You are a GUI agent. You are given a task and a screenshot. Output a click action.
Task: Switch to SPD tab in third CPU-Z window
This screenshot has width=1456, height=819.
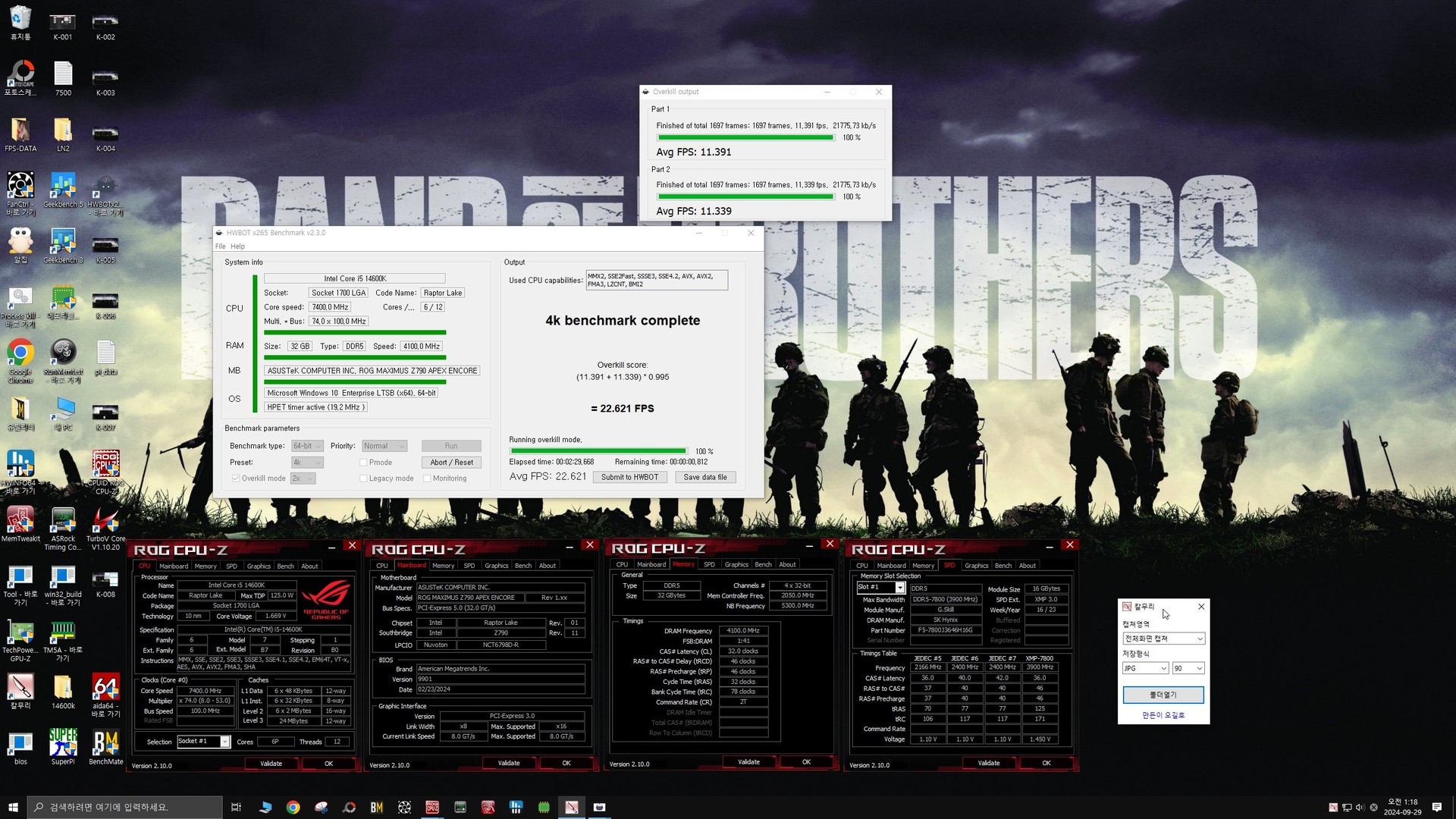(x=709, y=565)
